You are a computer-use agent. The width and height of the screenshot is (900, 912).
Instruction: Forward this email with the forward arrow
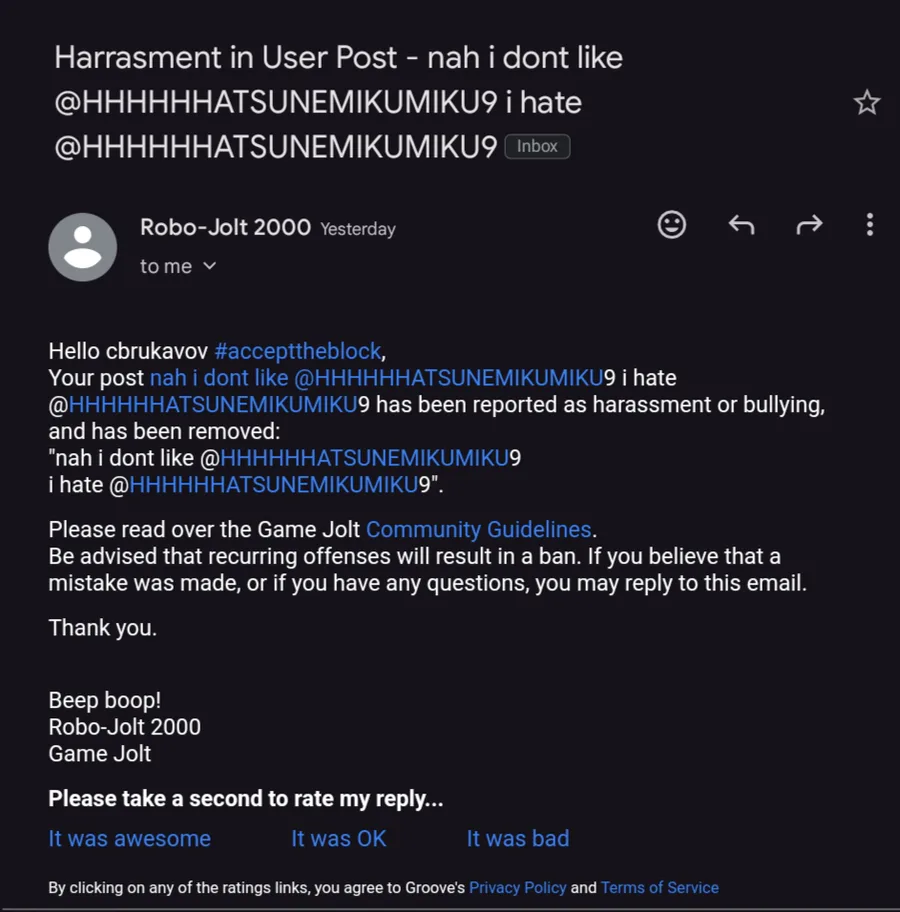[x=809, y=225]
